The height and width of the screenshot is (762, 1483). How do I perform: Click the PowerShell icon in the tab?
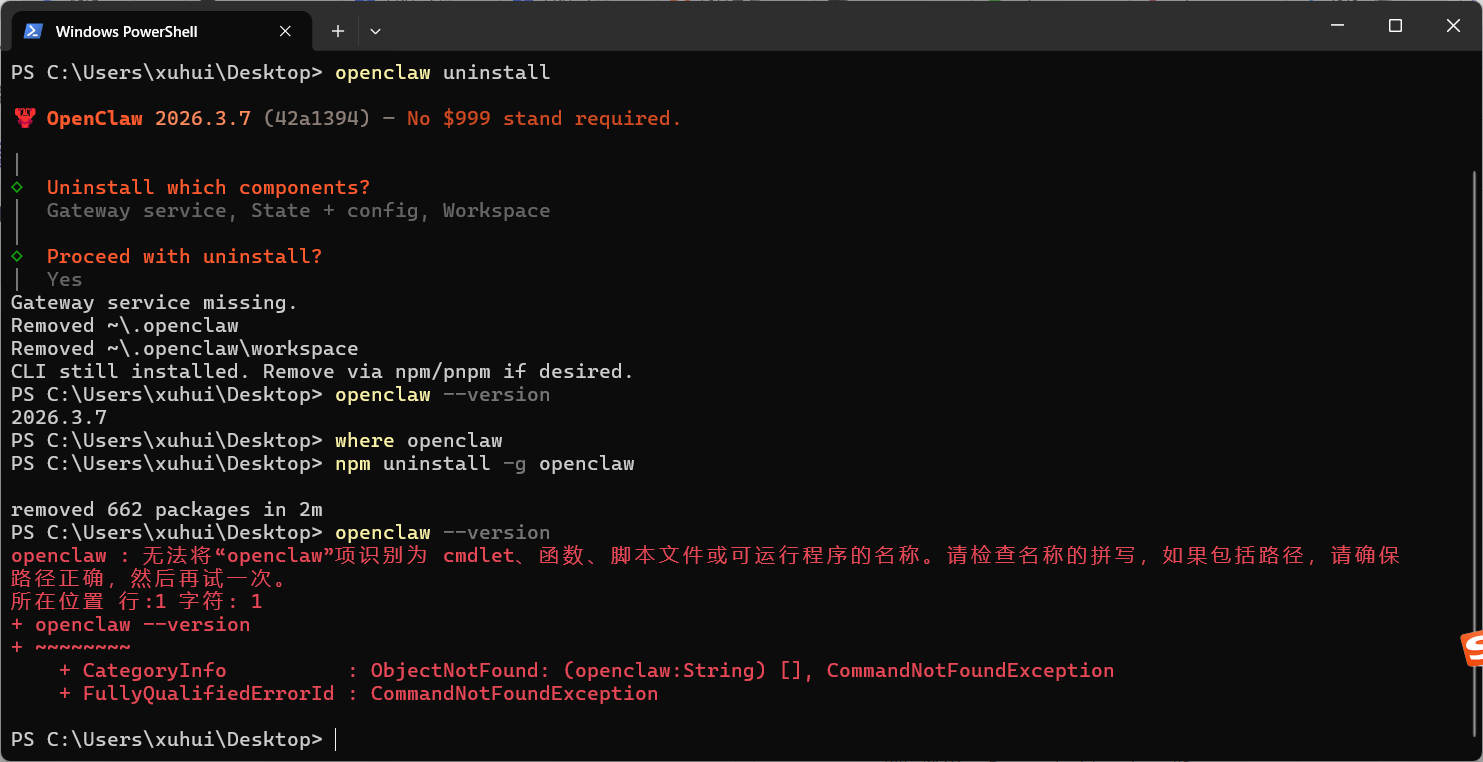pos(33,31)
